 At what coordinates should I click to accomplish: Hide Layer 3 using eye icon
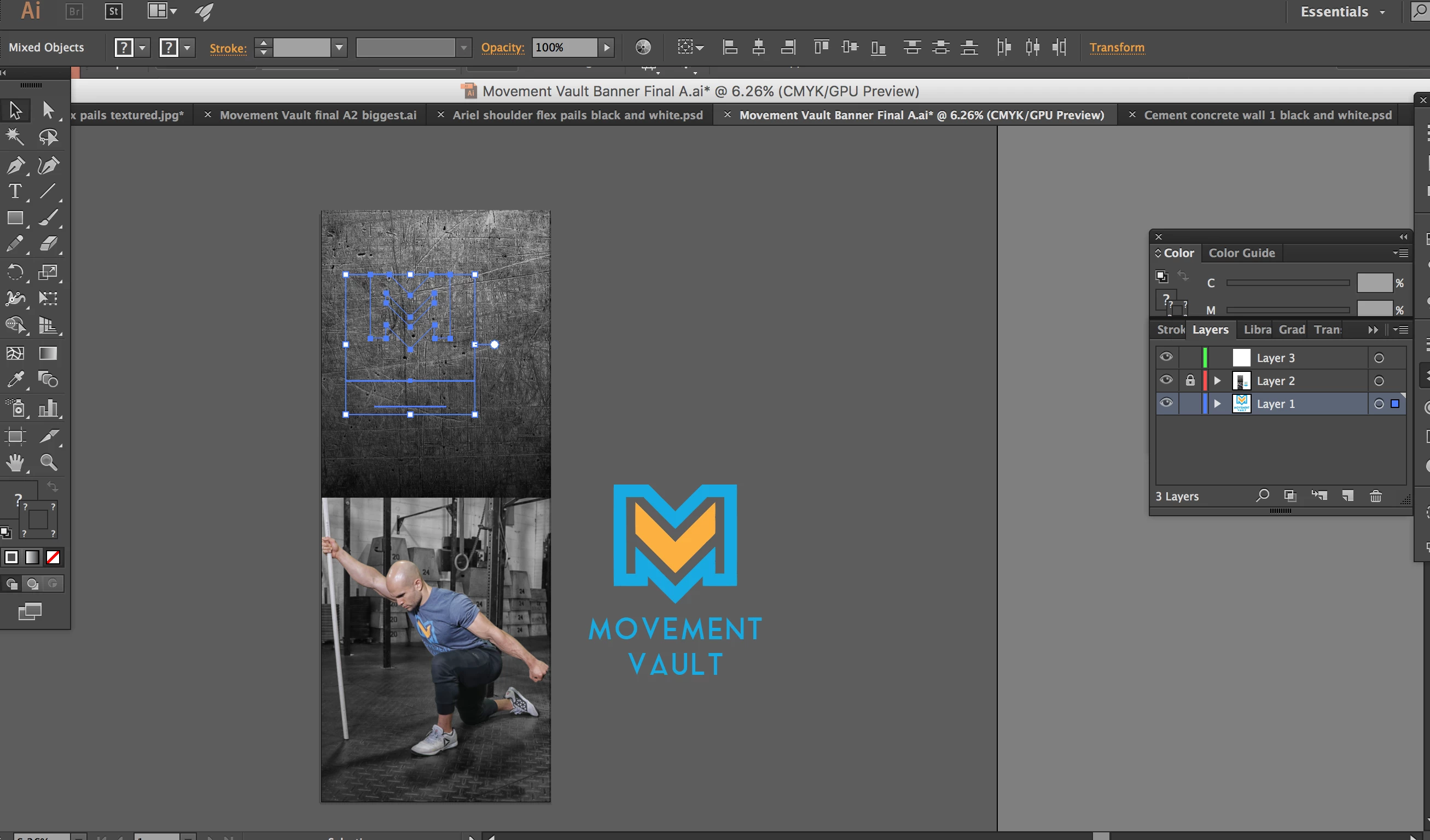(x=1166, y=357)
